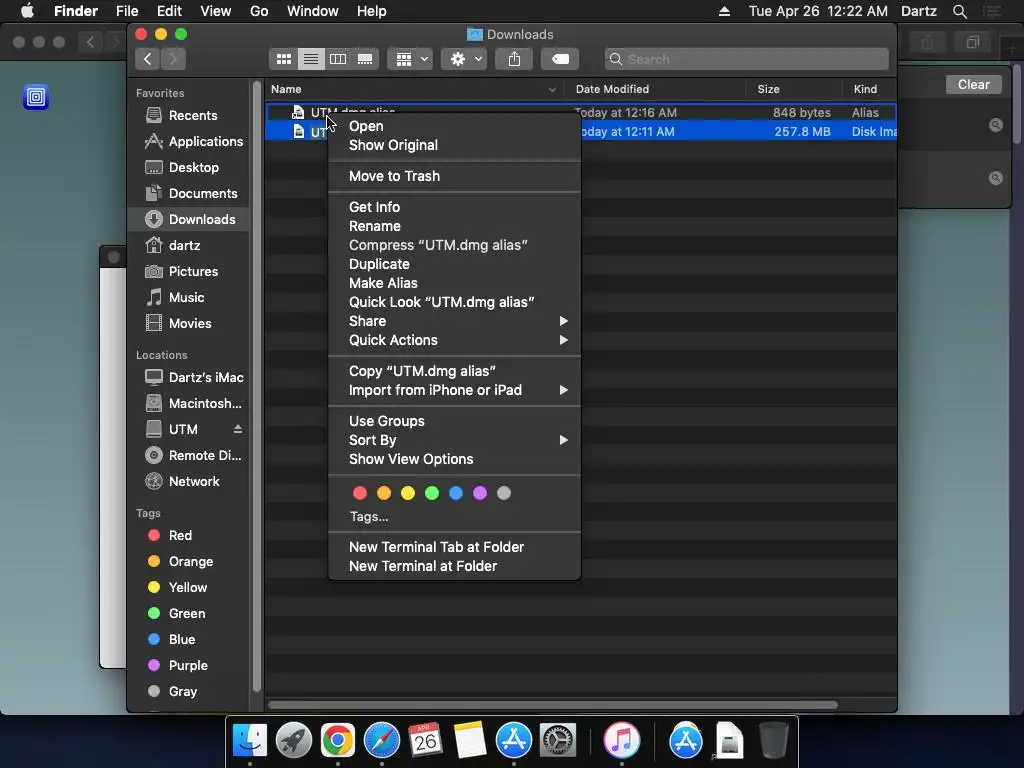The height and width of the screenshot is (768, 1024).
Task: Sort by the Size column header
Action: (x=793, y=89)
